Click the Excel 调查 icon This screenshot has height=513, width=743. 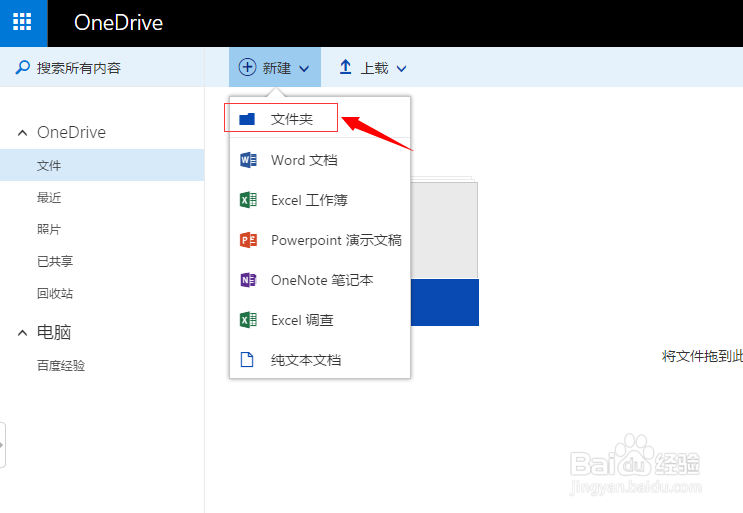[x=248, y=320]
